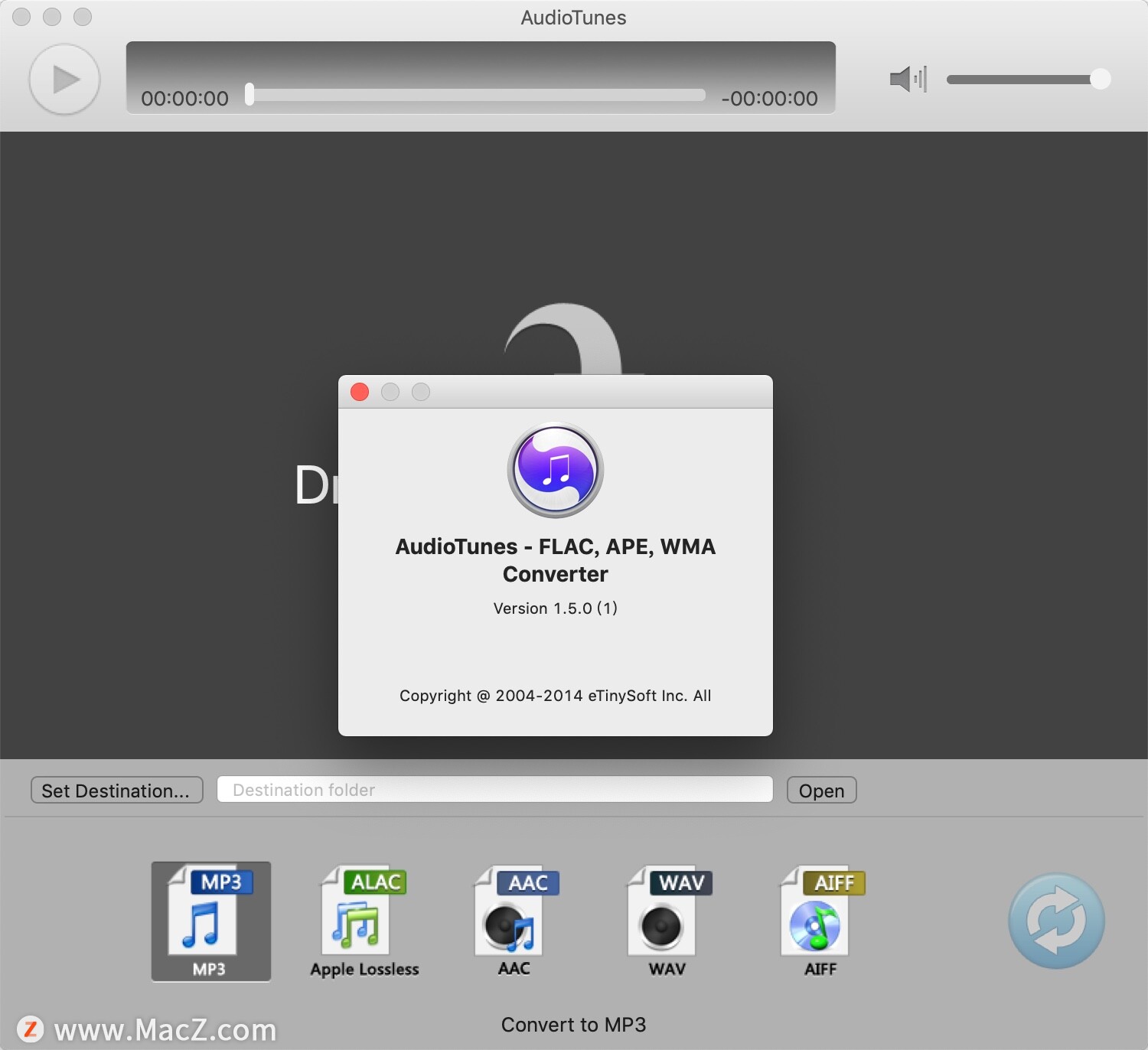Start conversion with the blue convert button
This screenshot has width=1148, height=1050.
pyautogui.click(x=1056, y=921)
